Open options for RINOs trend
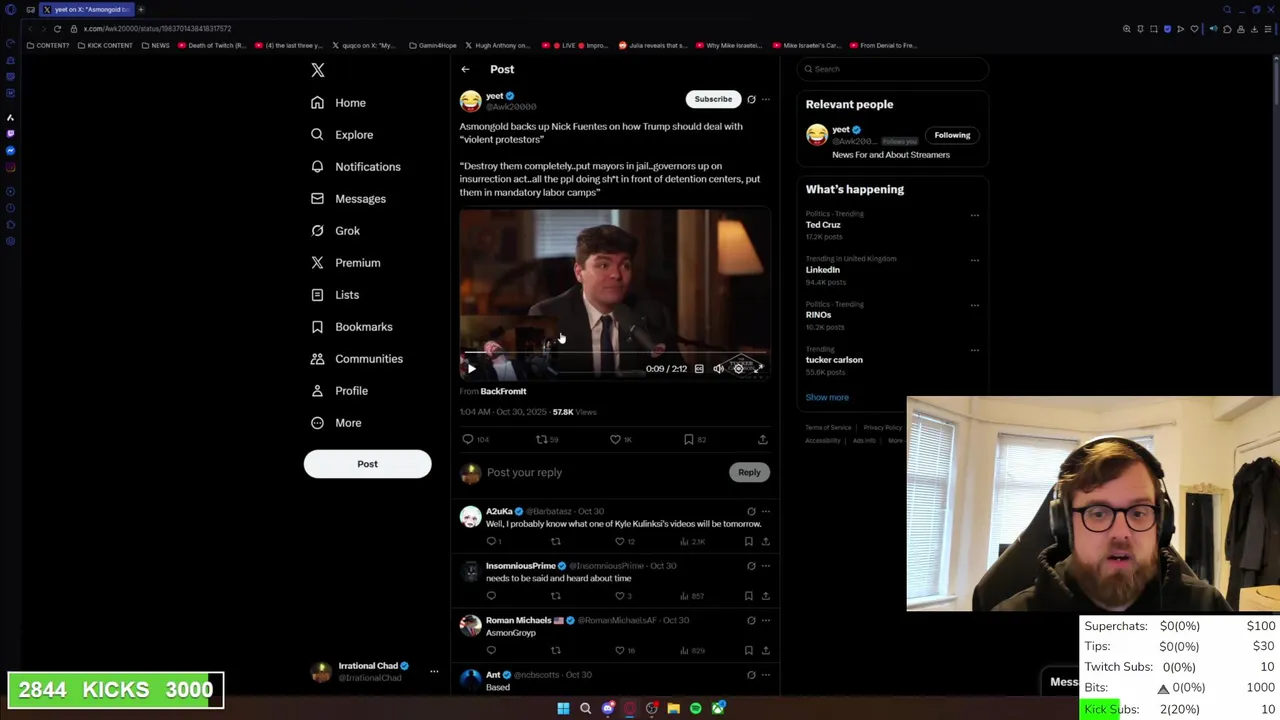The height and width of the screenshot is (720, 1280). 974,305
